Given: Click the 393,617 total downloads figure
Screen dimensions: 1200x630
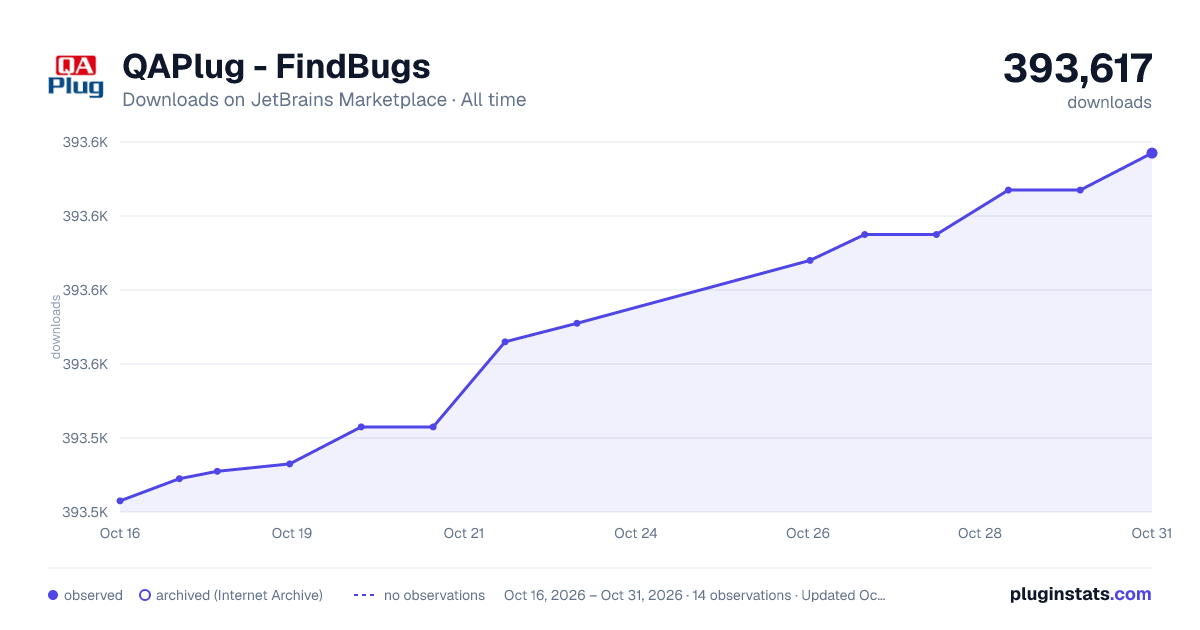Looking at the screenshot, I should coord(1078,69).
